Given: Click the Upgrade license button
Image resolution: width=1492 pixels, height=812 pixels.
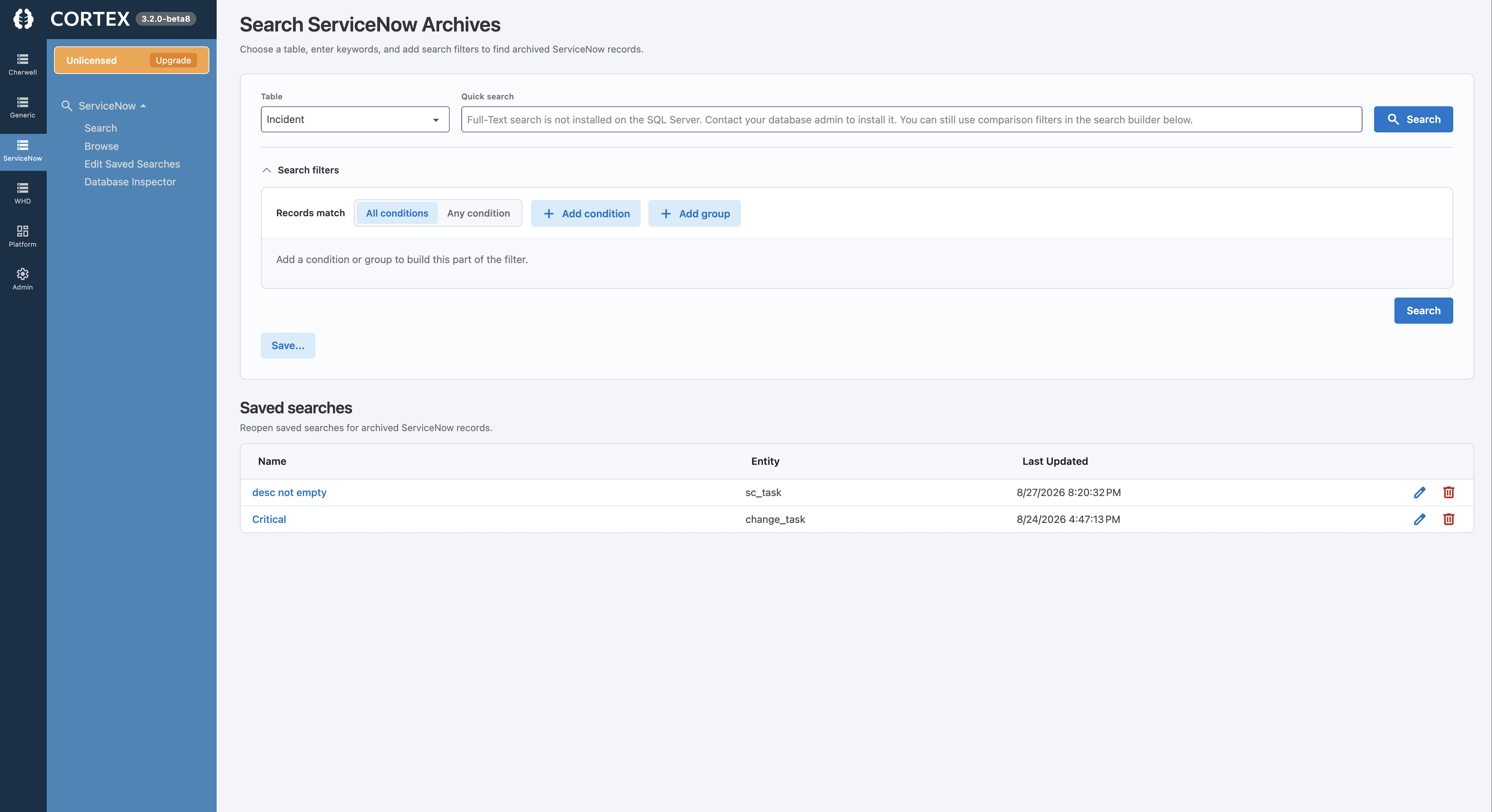Looking at the screenshot, I should click(173, 60).
